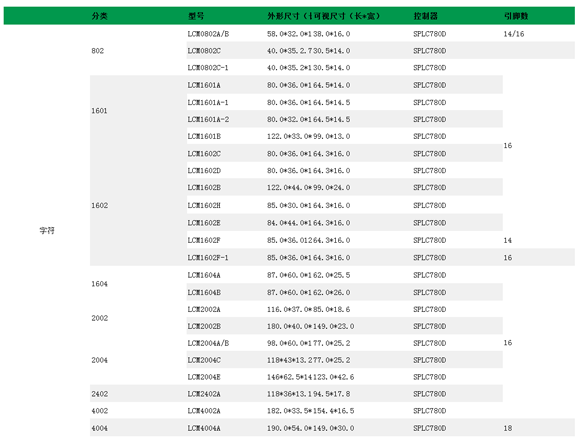Viewport: 577px width, 445px height.
Task: Click model LCM1602C
Action: (204, 153)
